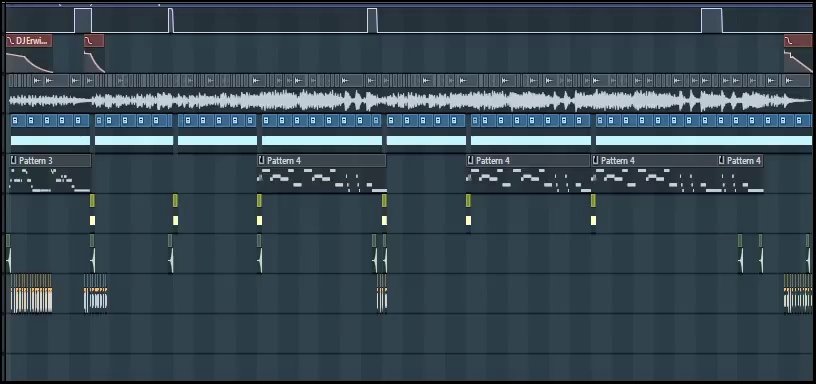This screenshot has width=816, height=384.
Task: Click the curve icon on the unnamed second red automation clip
Action: 89,41
